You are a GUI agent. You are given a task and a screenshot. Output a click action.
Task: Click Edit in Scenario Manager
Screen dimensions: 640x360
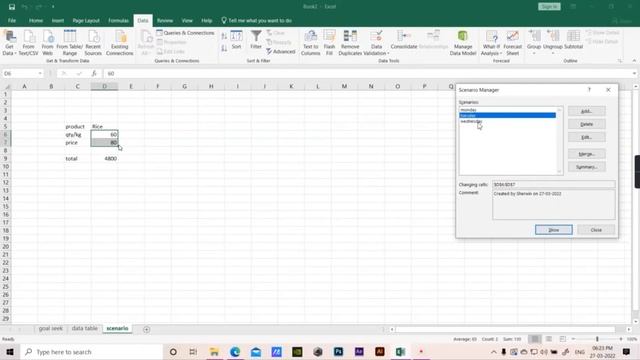(x=587, y=137)
